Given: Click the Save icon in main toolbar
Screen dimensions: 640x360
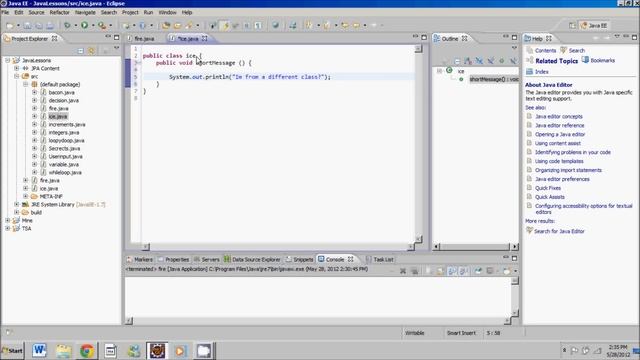Looking at the screenshot, I should point(27,25).
